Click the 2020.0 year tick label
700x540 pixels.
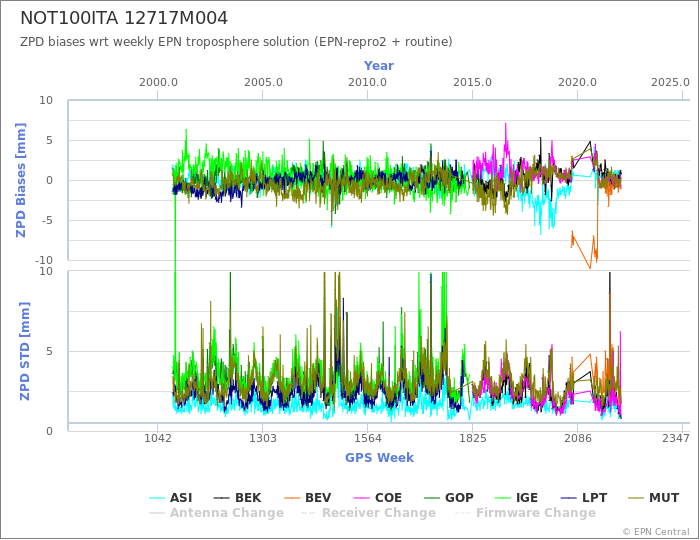tap(577, 83)
